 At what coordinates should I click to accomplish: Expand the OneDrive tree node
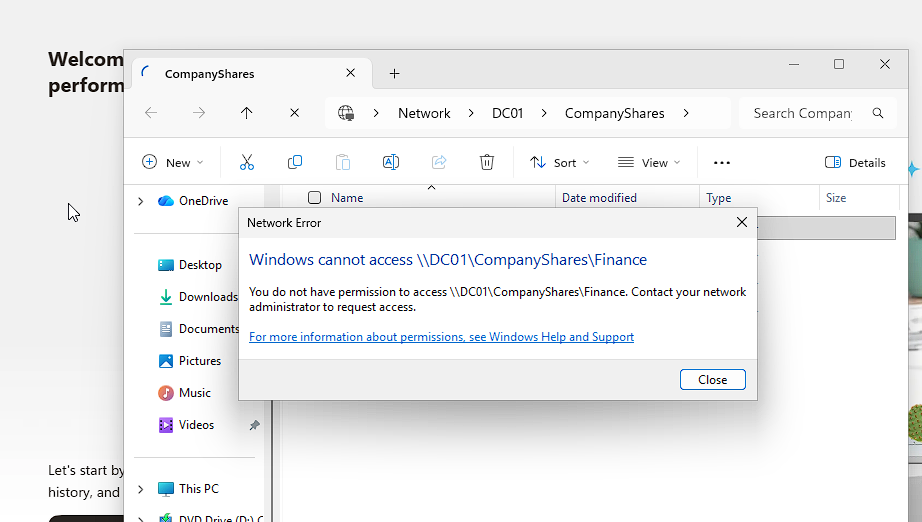click(x=141, y=201)
